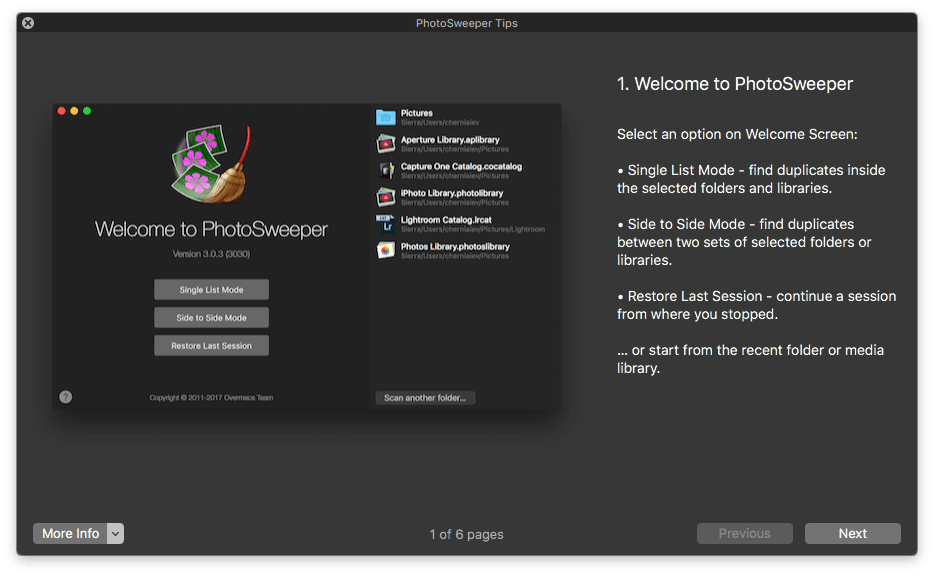Click the Copyright Overmacs Team text

211,397
